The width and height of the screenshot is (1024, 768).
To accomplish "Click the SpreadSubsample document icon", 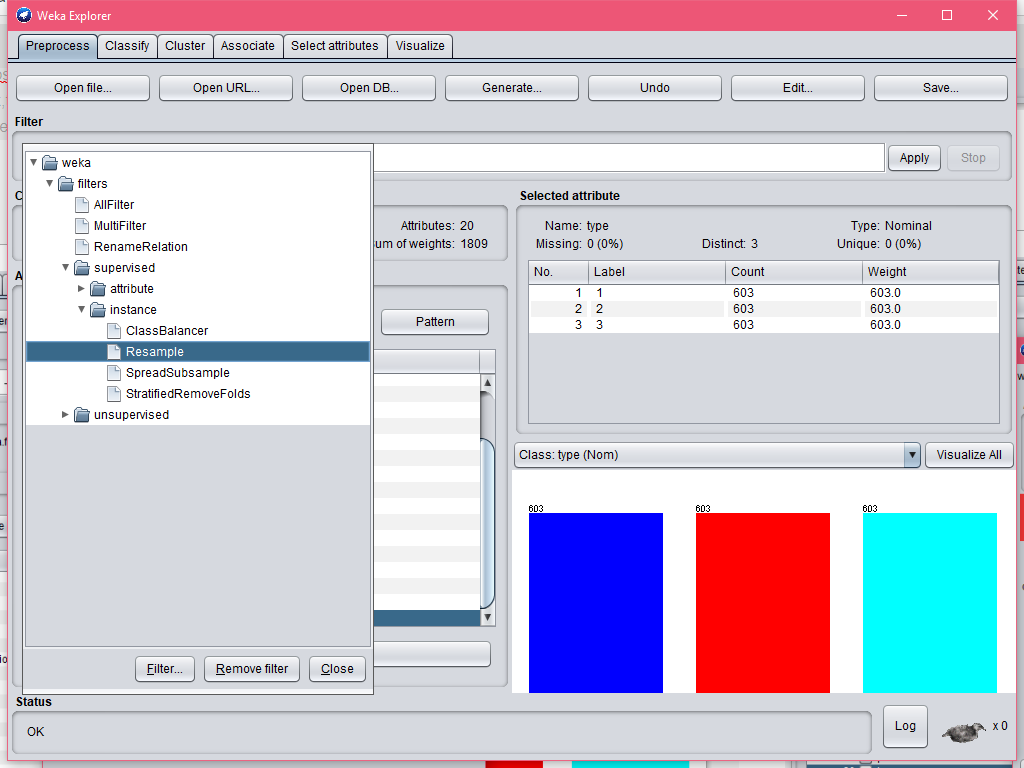I will (114, 372).
